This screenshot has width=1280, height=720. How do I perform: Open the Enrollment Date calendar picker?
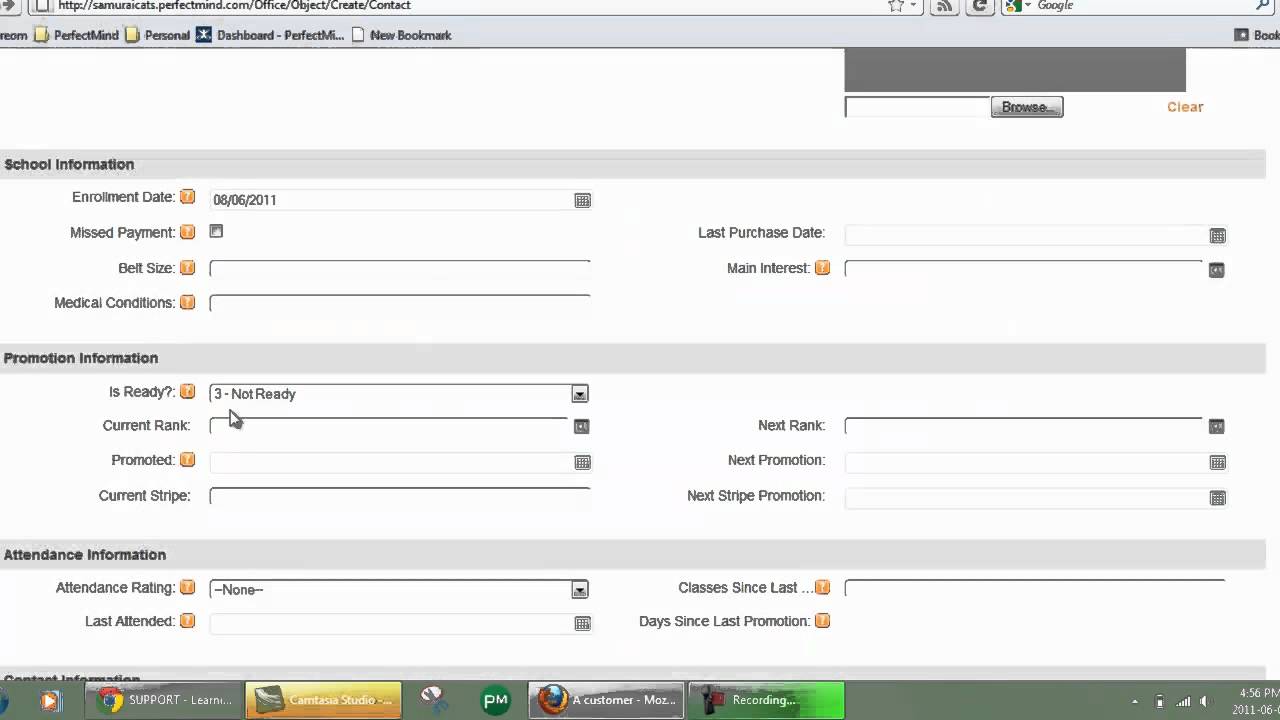[x=582, y=200]
